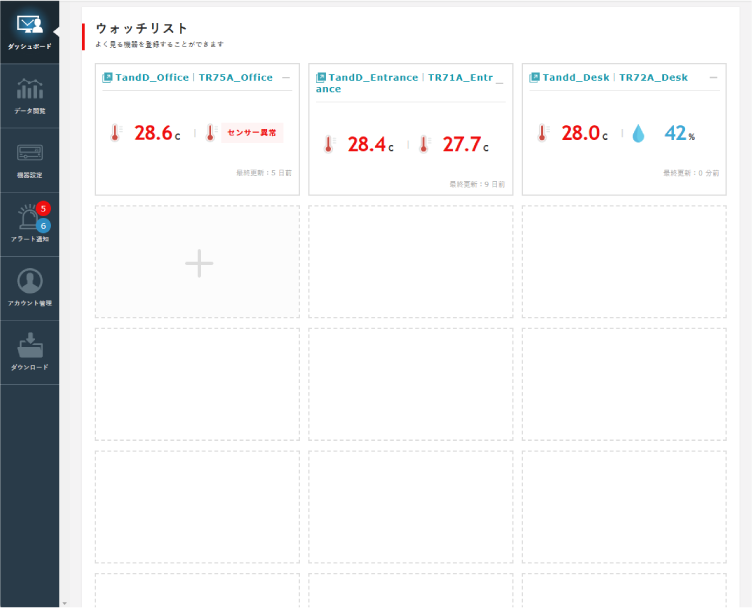Remove TandD_Office card with minus button
The width and height of the screenshot is (752, 608).
pyautogui.click(x=286, y=77)
